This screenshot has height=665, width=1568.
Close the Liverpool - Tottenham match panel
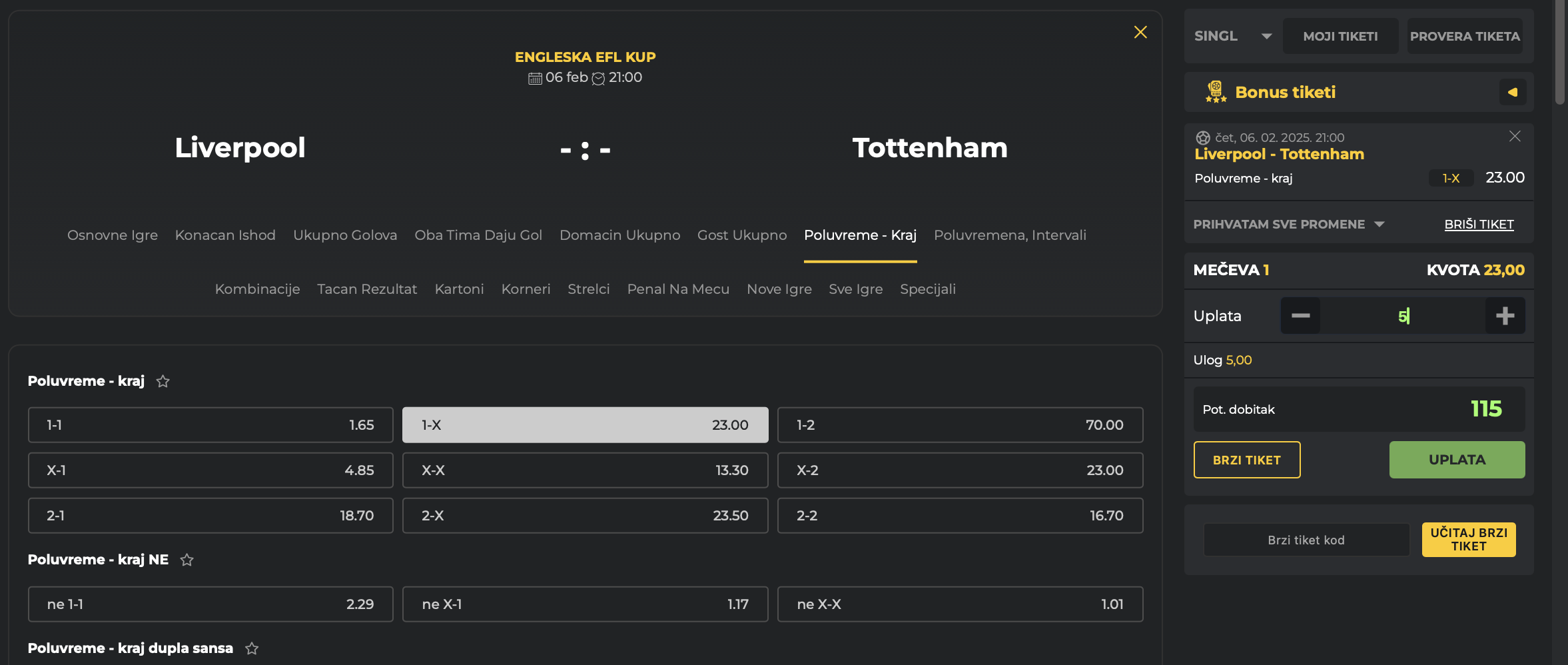tap(1140, 32)
